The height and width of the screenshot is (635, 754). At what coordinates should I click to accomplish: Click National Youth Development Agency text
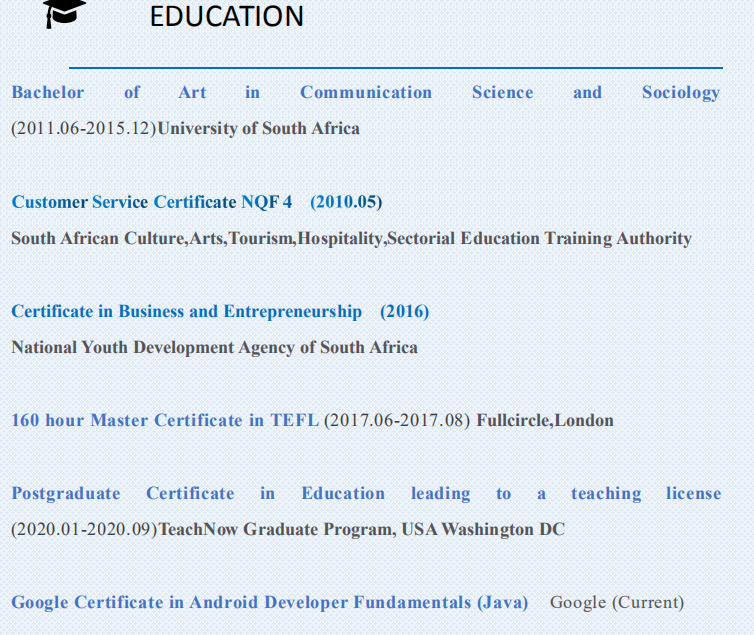214,347
